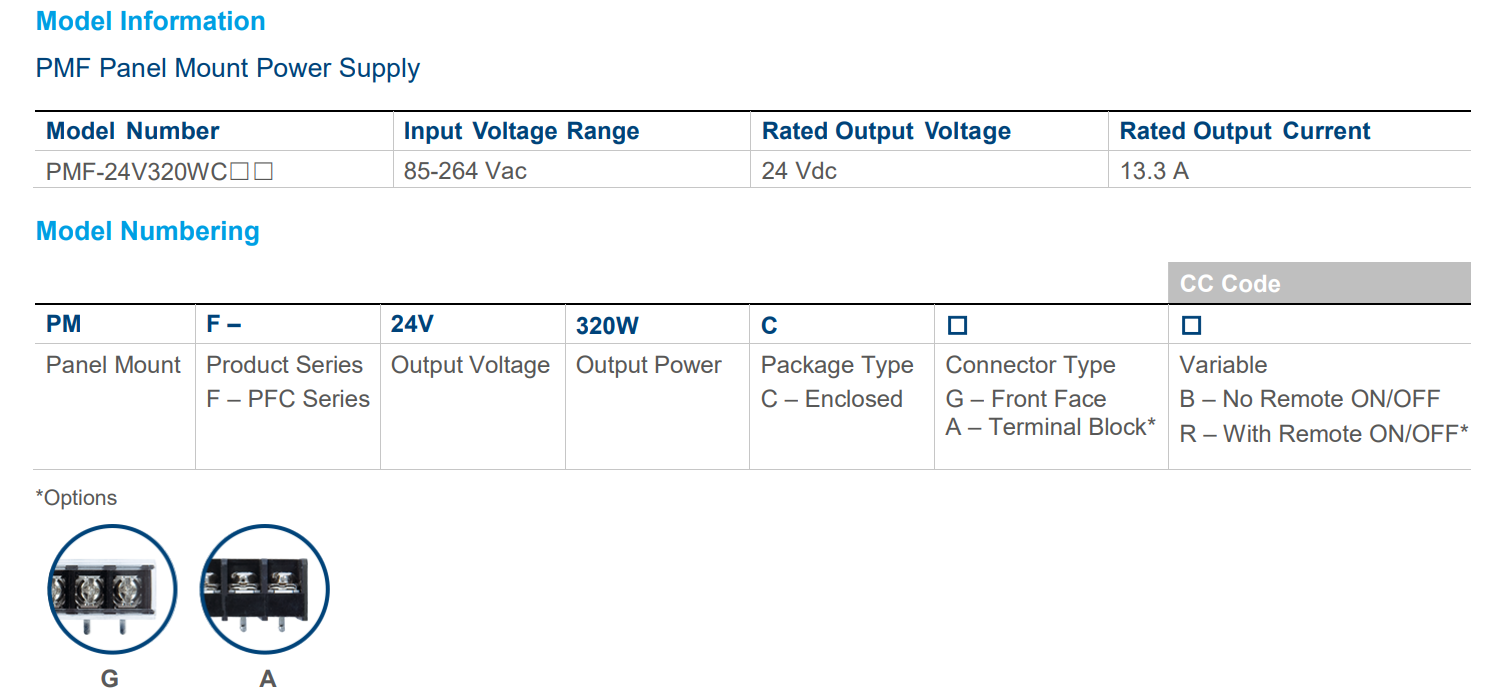Select the PMF-24V320WC model number cell
Image resolution: width=1512 pixels, height=691 pixels.
click(x=159, y=171)
